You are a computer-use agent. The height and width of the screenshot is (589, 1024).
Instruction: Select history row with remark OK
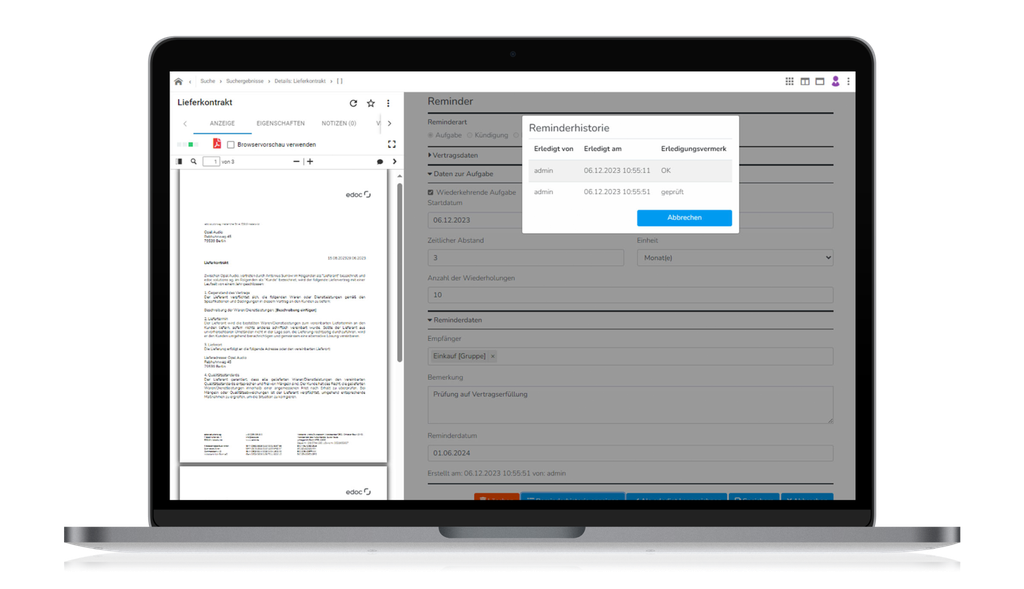click(x=630, y=171)
